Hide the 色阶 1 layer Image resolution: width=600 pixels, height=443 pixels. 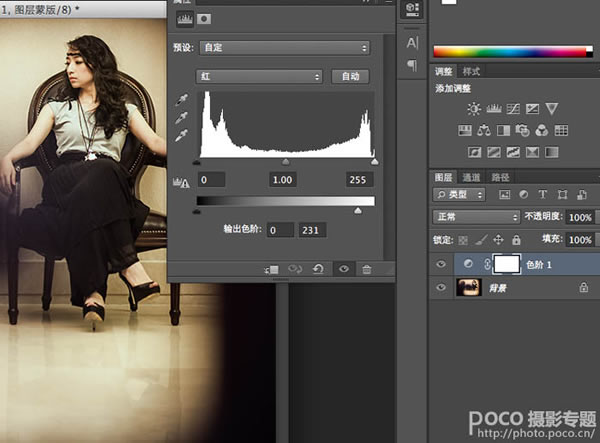coord(441,261)
